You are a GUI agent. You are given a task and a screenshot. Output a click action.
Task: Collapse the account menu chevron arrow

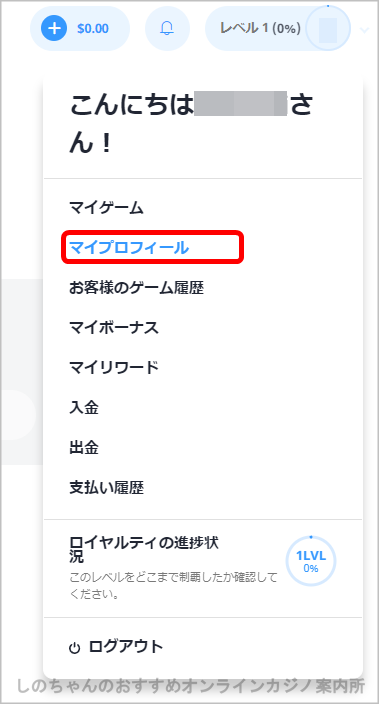tap(365, 30)
